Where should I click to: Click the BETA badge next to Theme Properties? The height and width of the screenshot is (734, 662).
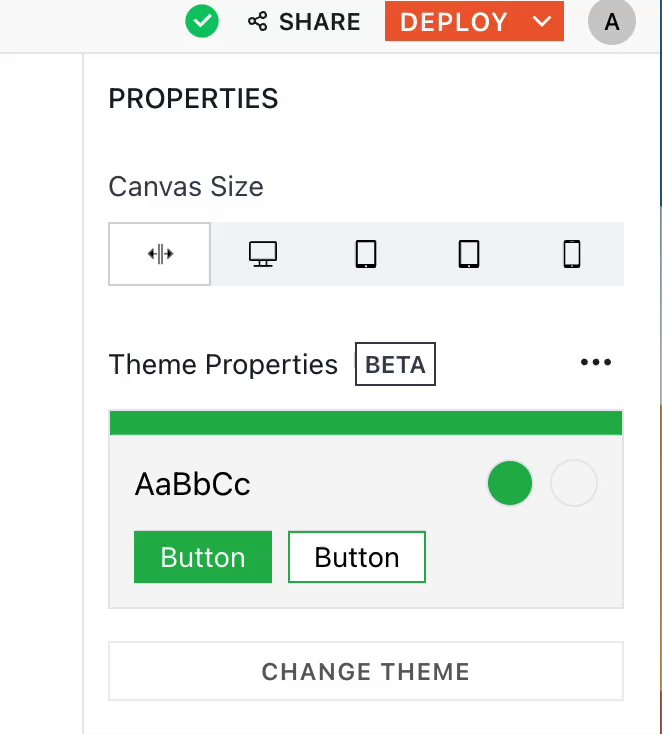[395, 365]
